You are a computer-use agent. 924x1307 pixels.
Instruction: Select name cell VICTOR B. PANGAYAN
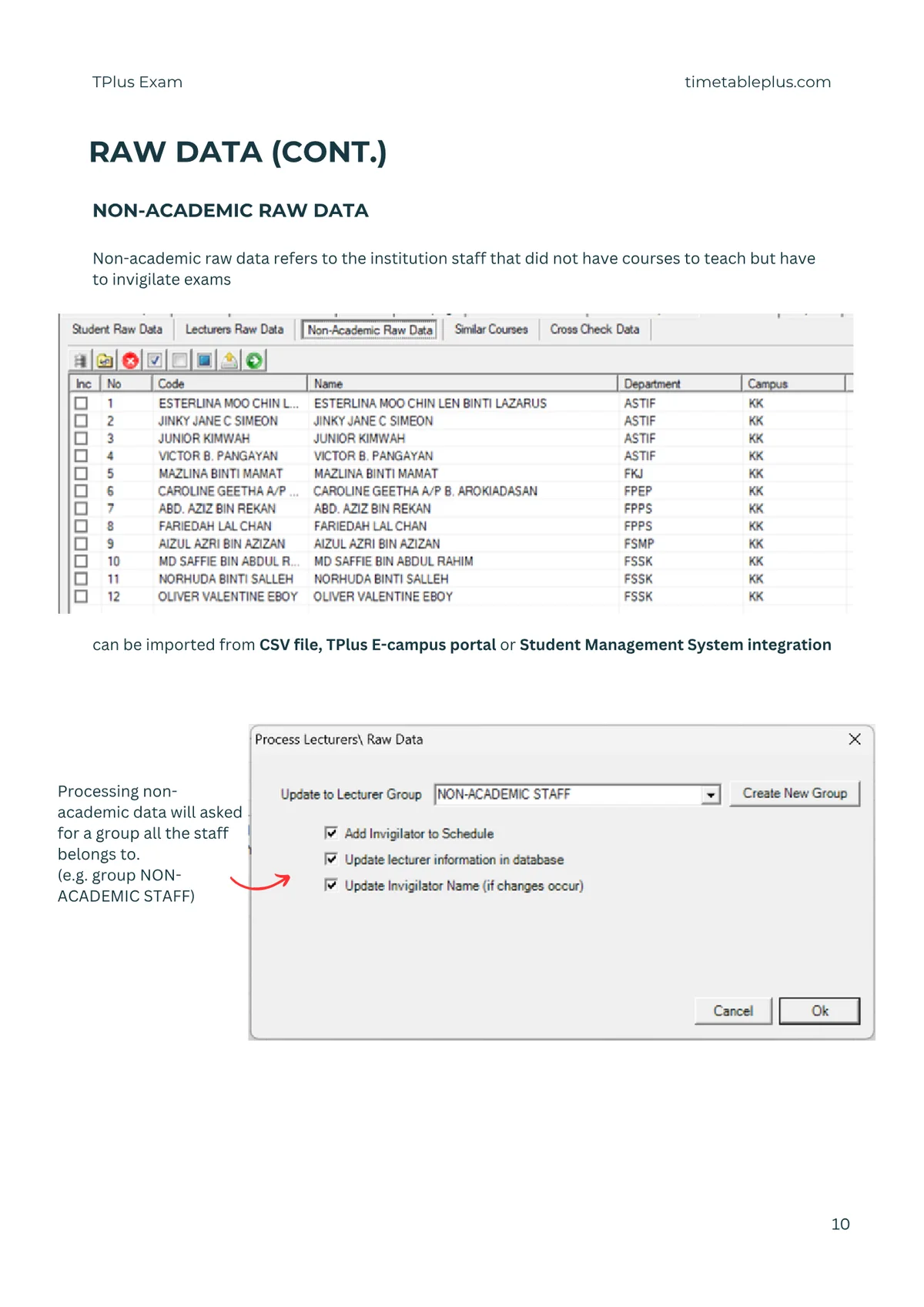pyautogui.click(x=373, y=456)
